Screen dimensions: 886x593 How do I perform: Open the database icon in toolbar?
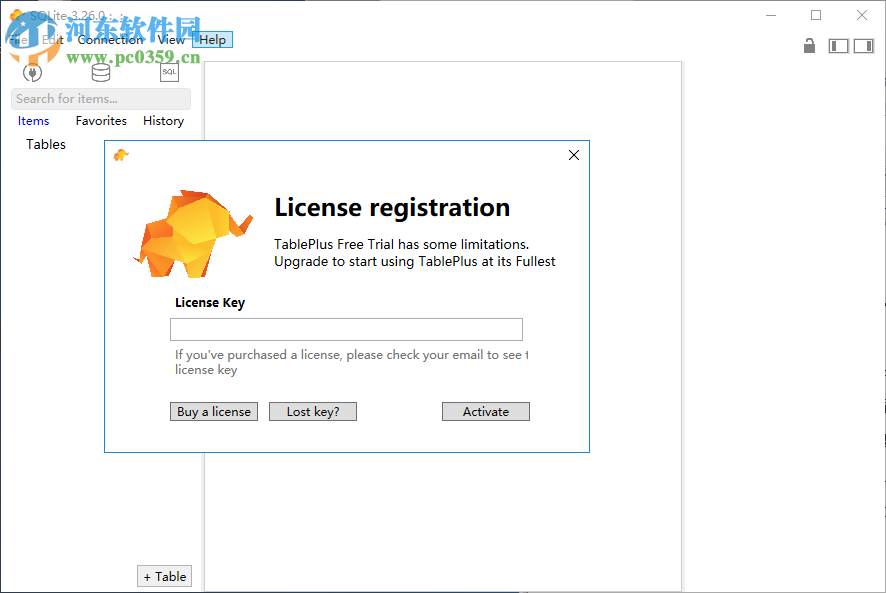[99, 71]
